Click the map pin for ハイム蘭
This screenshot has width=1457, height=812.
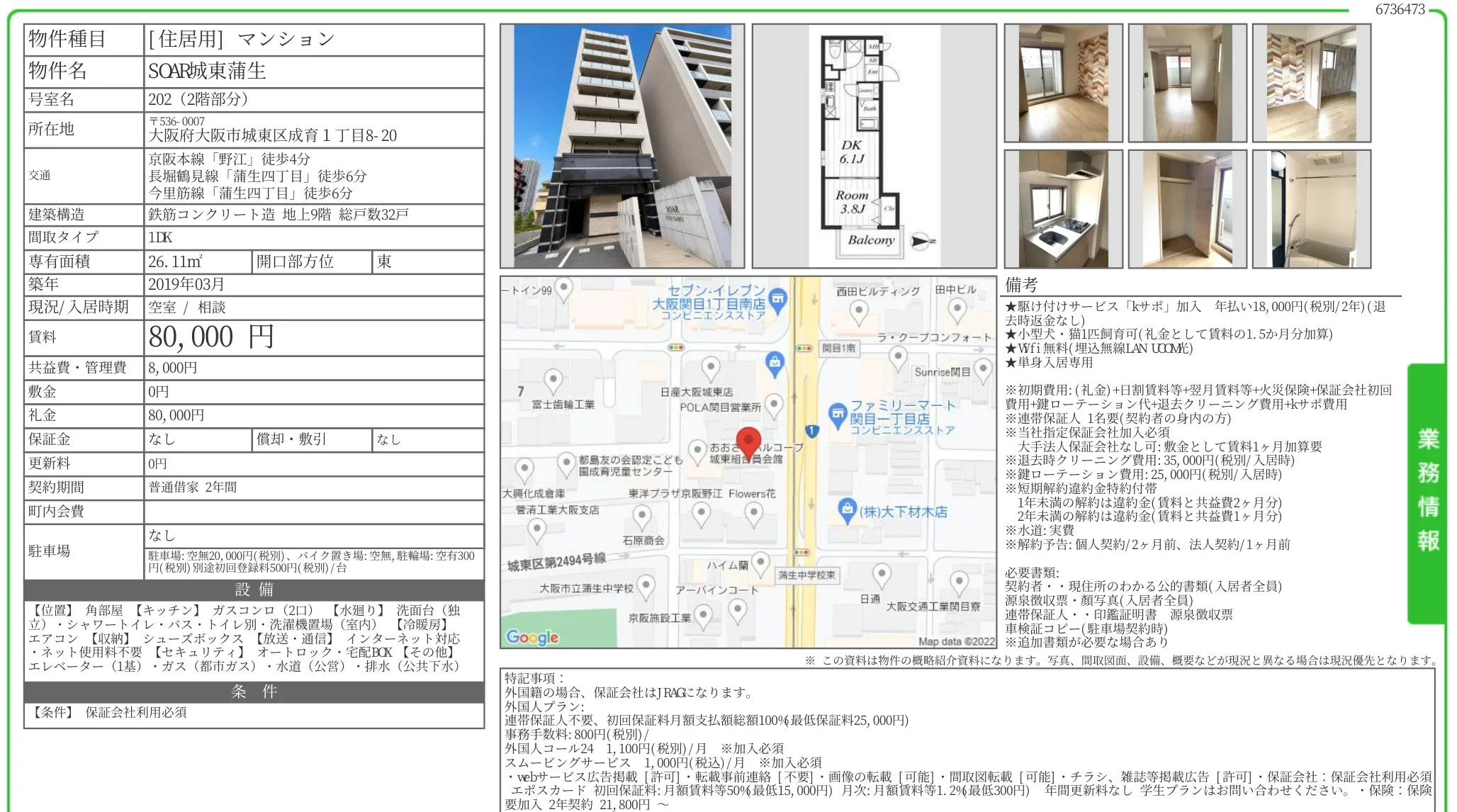click(760, 565)
